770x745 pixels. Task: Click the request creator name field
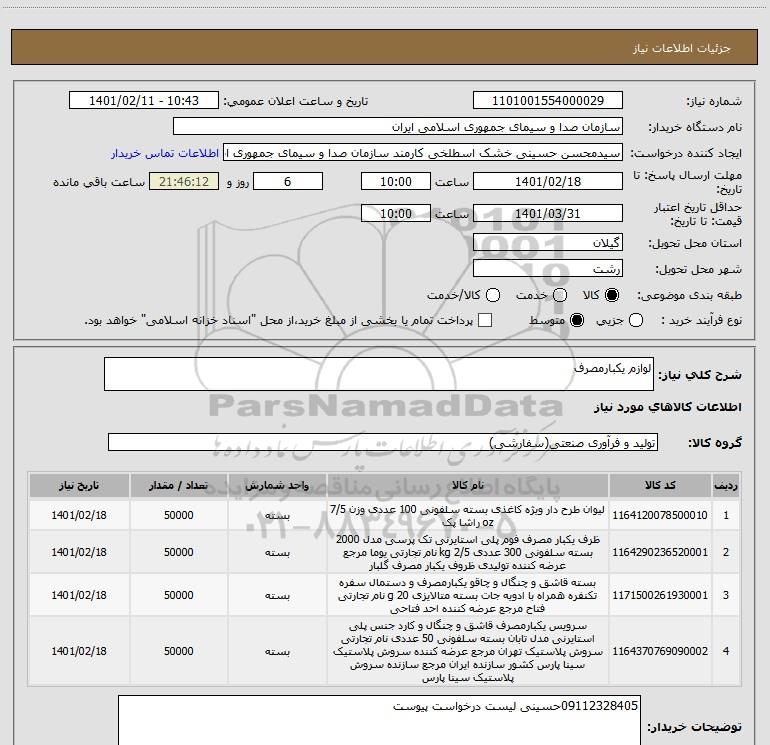tap(423, 153)
